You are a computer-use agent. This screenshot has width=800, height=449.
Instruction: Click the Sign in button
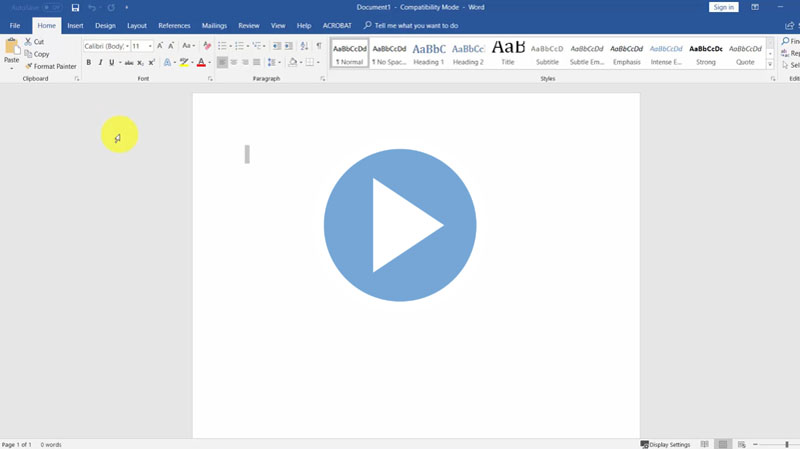point(723,7)
